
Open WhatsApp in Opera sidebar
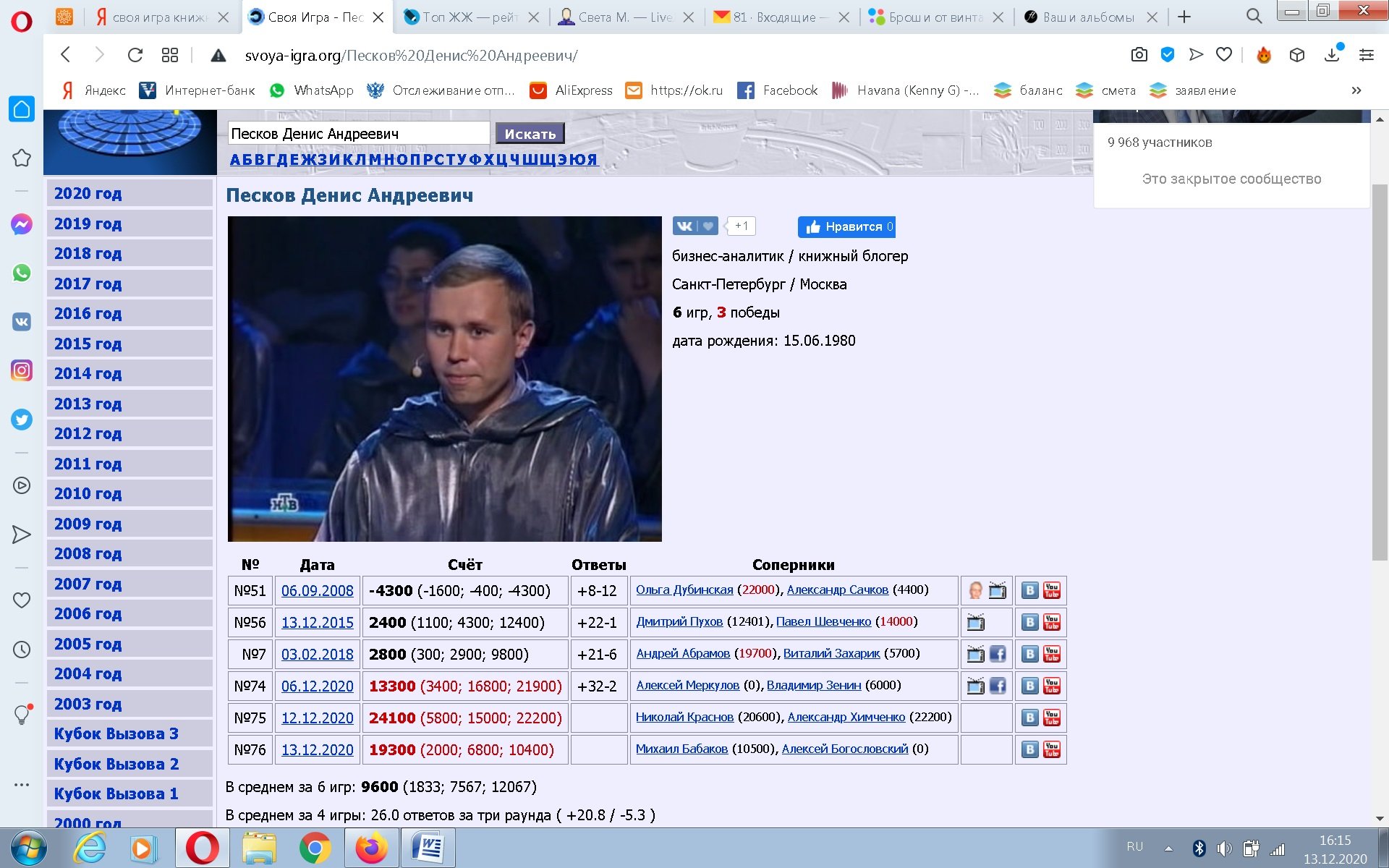[x=22, y=273]
